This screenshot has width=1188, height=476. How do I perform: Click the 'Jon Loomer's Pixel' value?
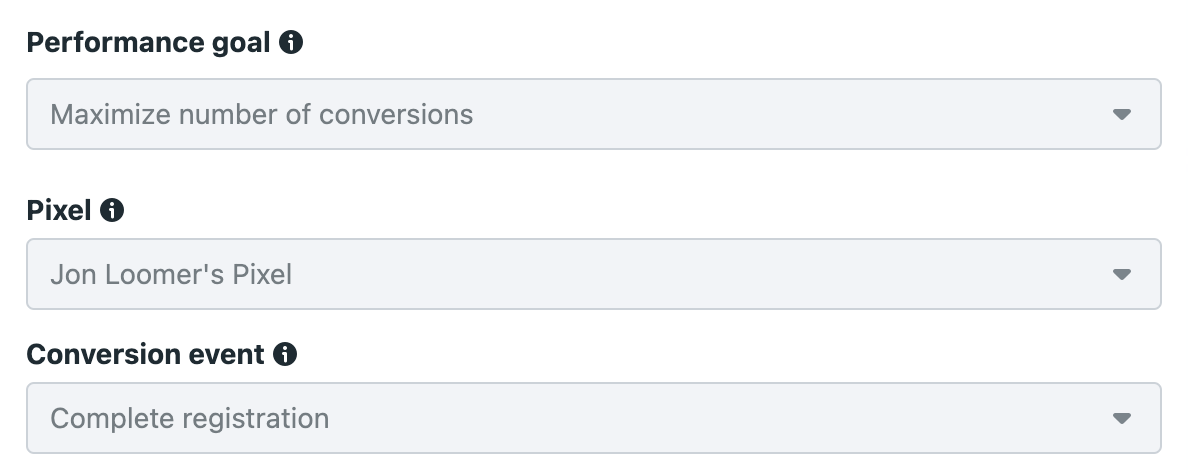coord(171,274)
